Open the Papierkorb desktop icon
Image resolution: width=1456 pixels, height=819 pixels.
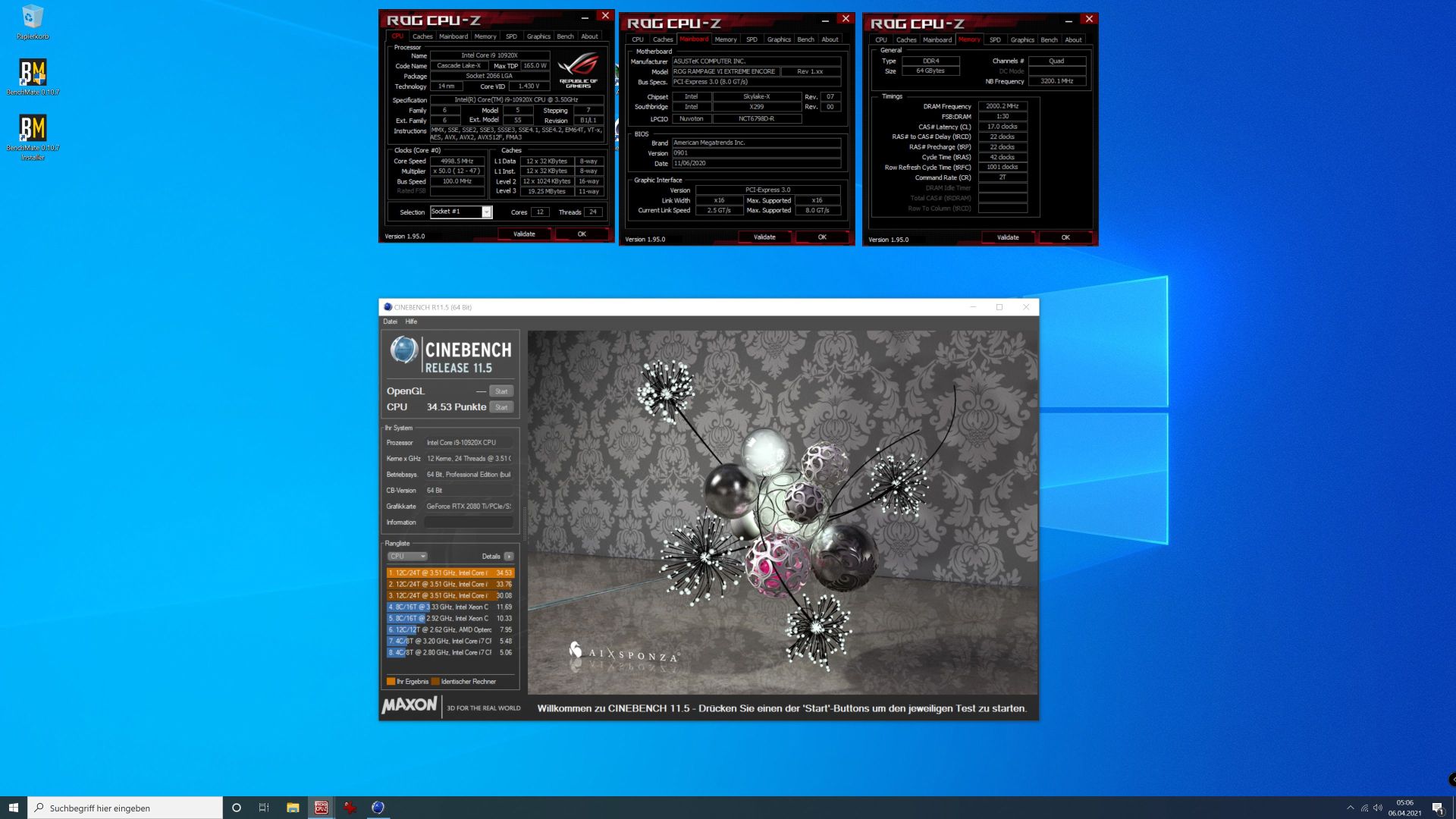[x=33, y=21]
